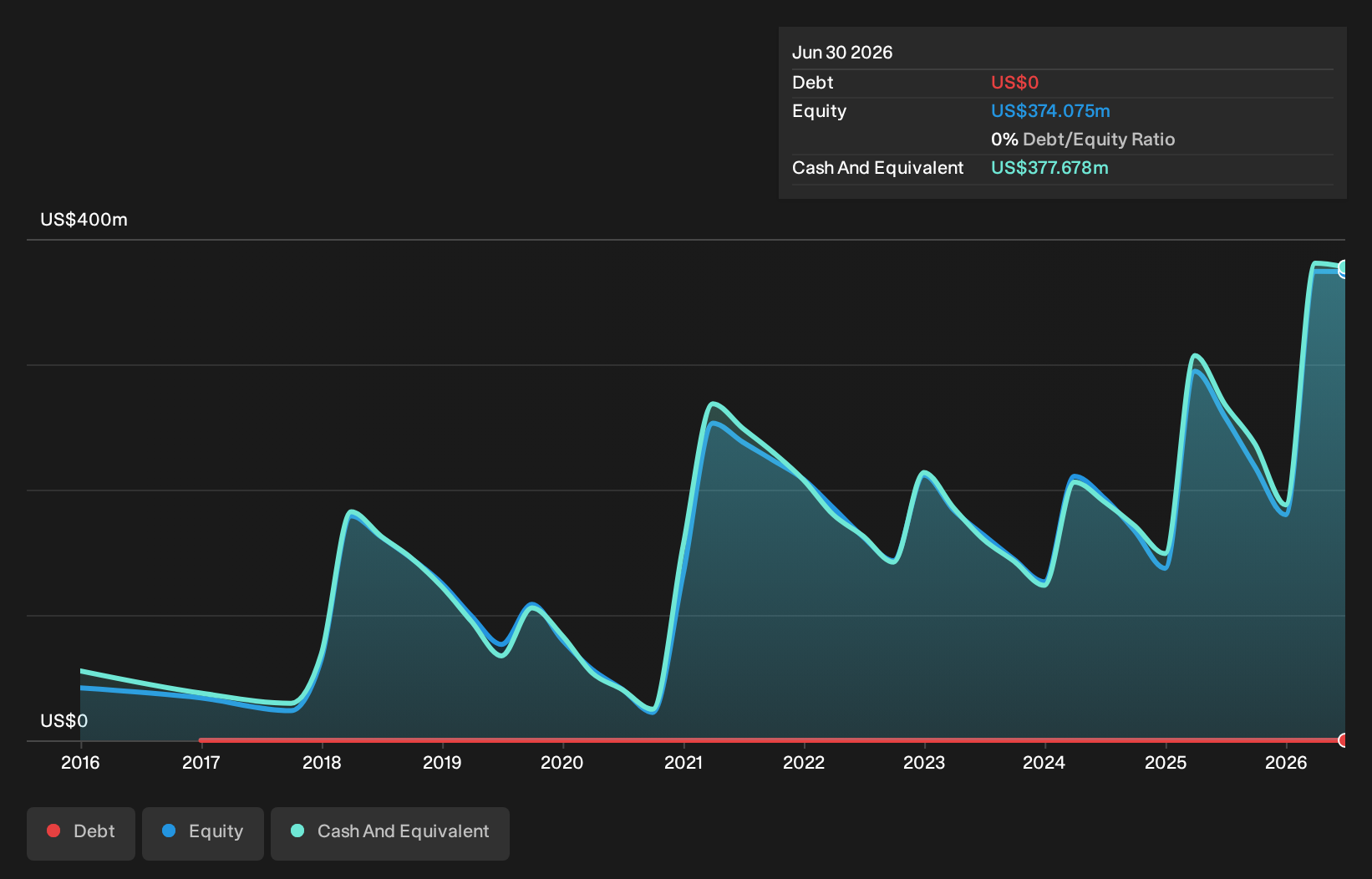Click the red Debt legend dot

click(53, 831)
